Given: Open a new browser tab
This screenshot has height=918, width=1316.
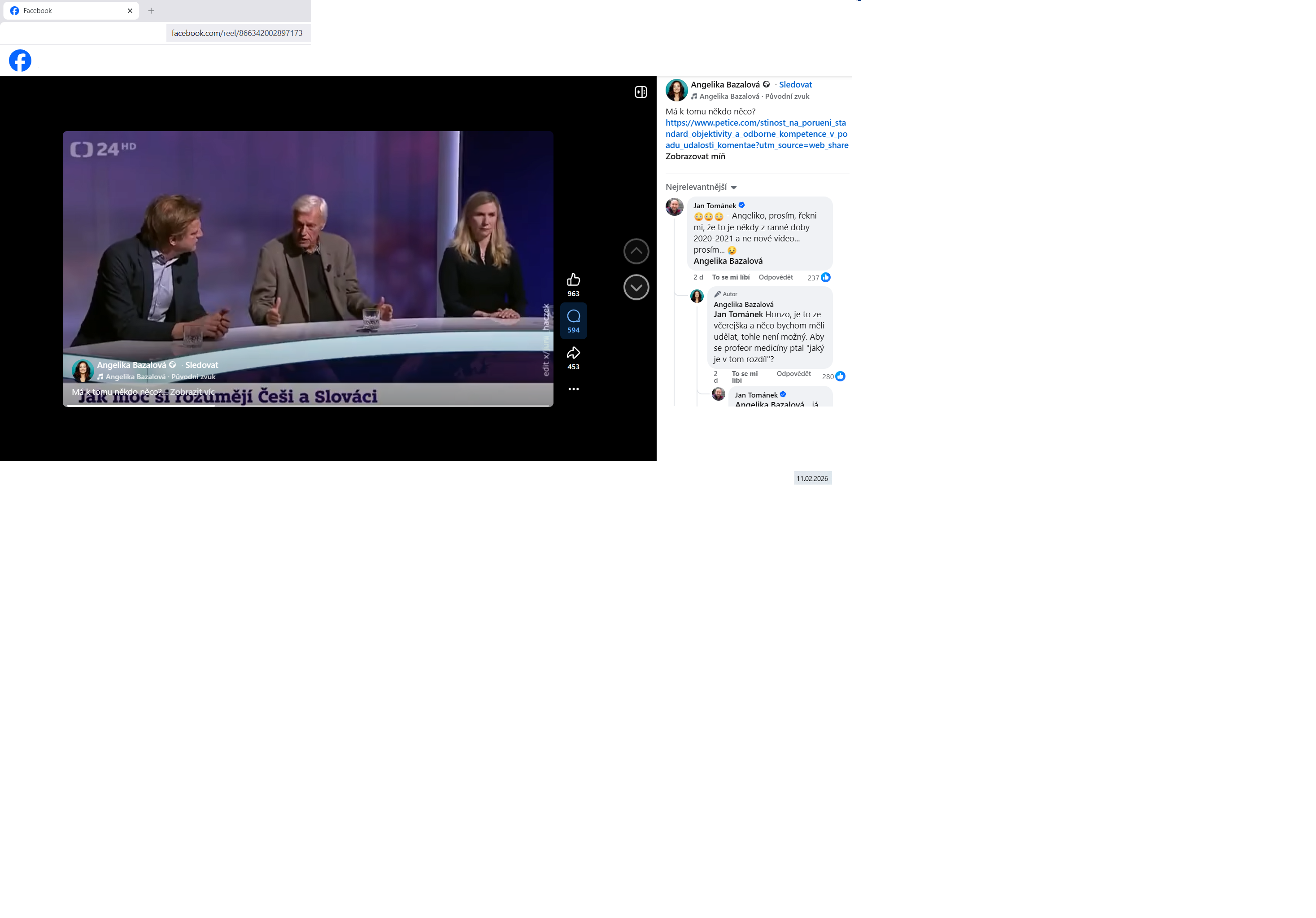Looking at the screenshot, I should pos(151,11).
